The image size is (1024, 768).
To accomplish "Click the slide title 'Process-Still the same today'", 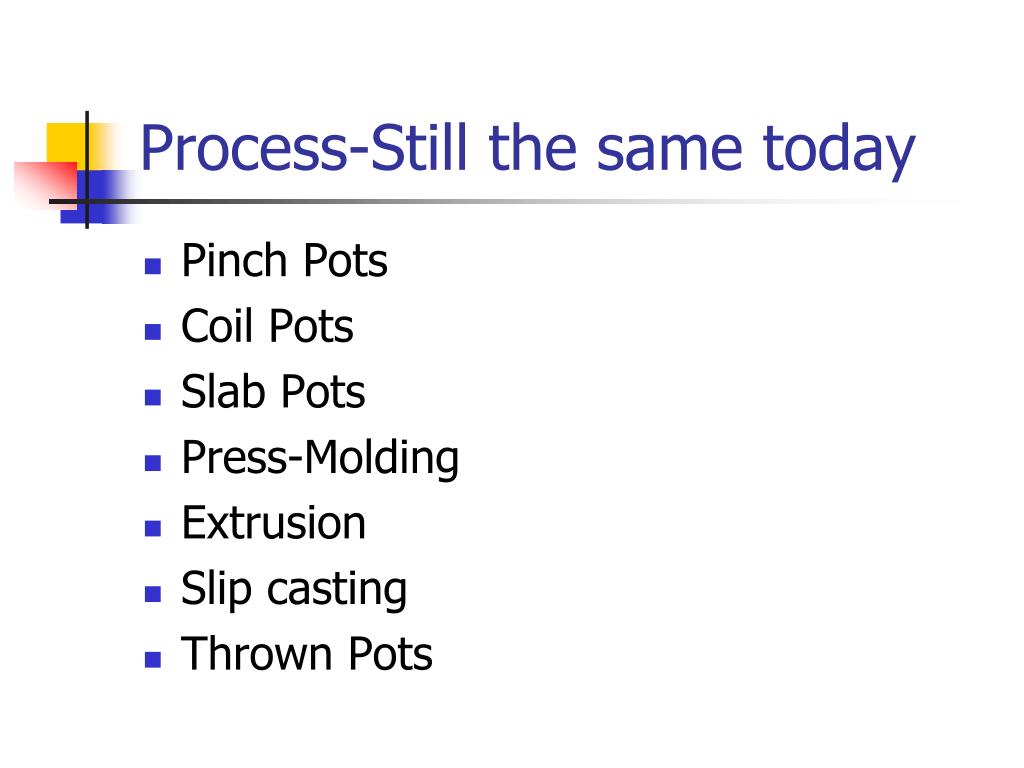I will (x=528, y=150).
